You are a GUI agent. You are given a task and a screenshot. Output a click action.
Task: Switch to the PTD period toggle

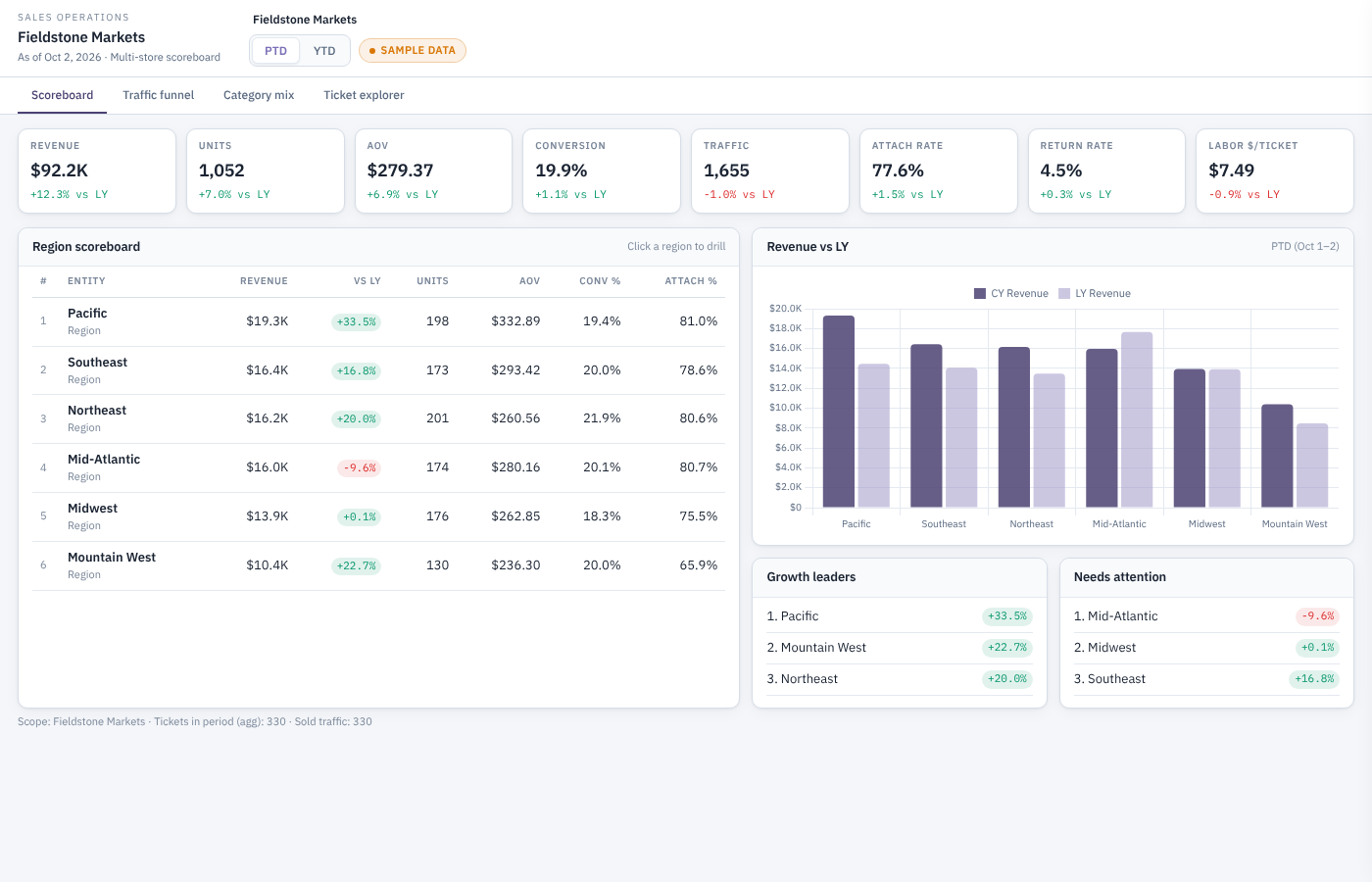(275, 51)
